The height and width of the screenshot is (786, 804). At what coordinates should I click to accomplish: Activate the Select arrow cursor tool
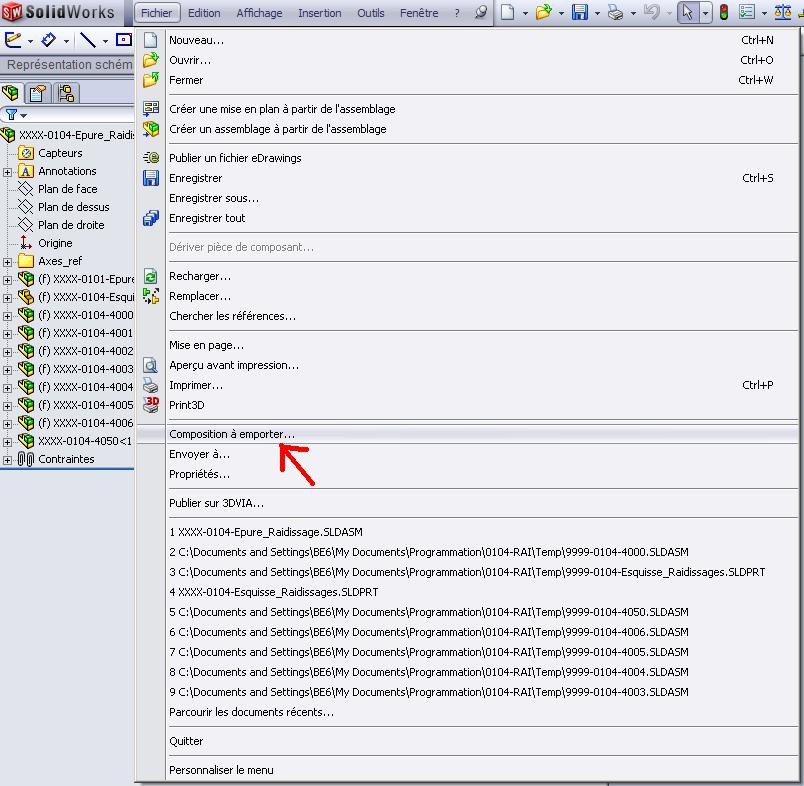pyautogui.click(x=688, y=12)
